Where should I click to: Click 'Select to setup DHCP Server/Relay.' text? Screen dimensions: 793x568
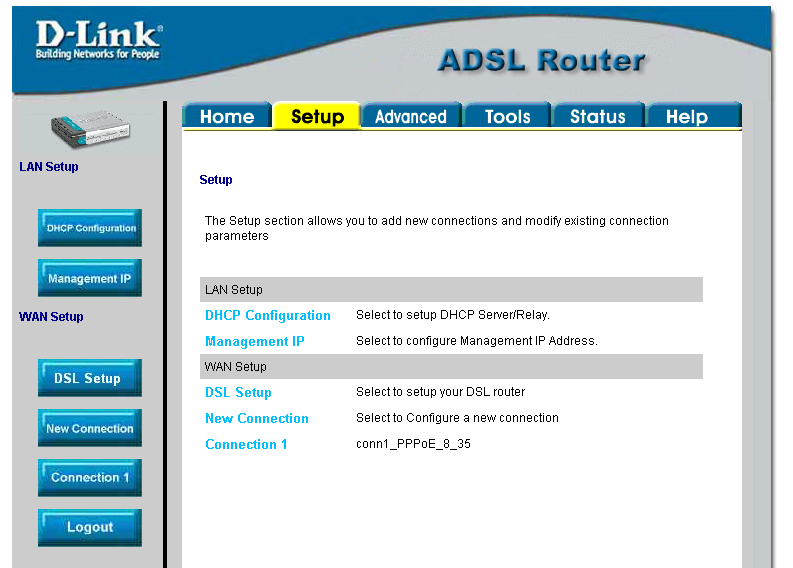(x=453, y=315)
